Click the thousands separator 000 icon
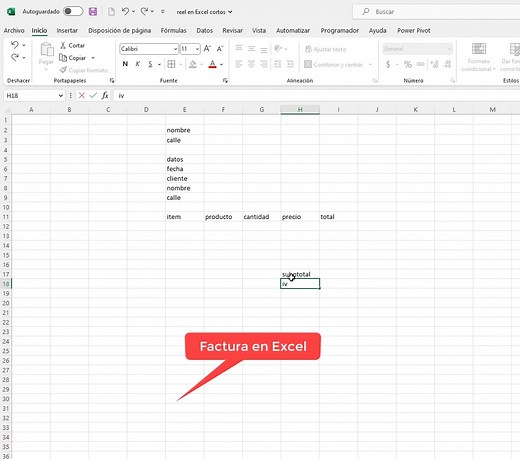Screen dimensions: 520x459 [x=421, y=64]
